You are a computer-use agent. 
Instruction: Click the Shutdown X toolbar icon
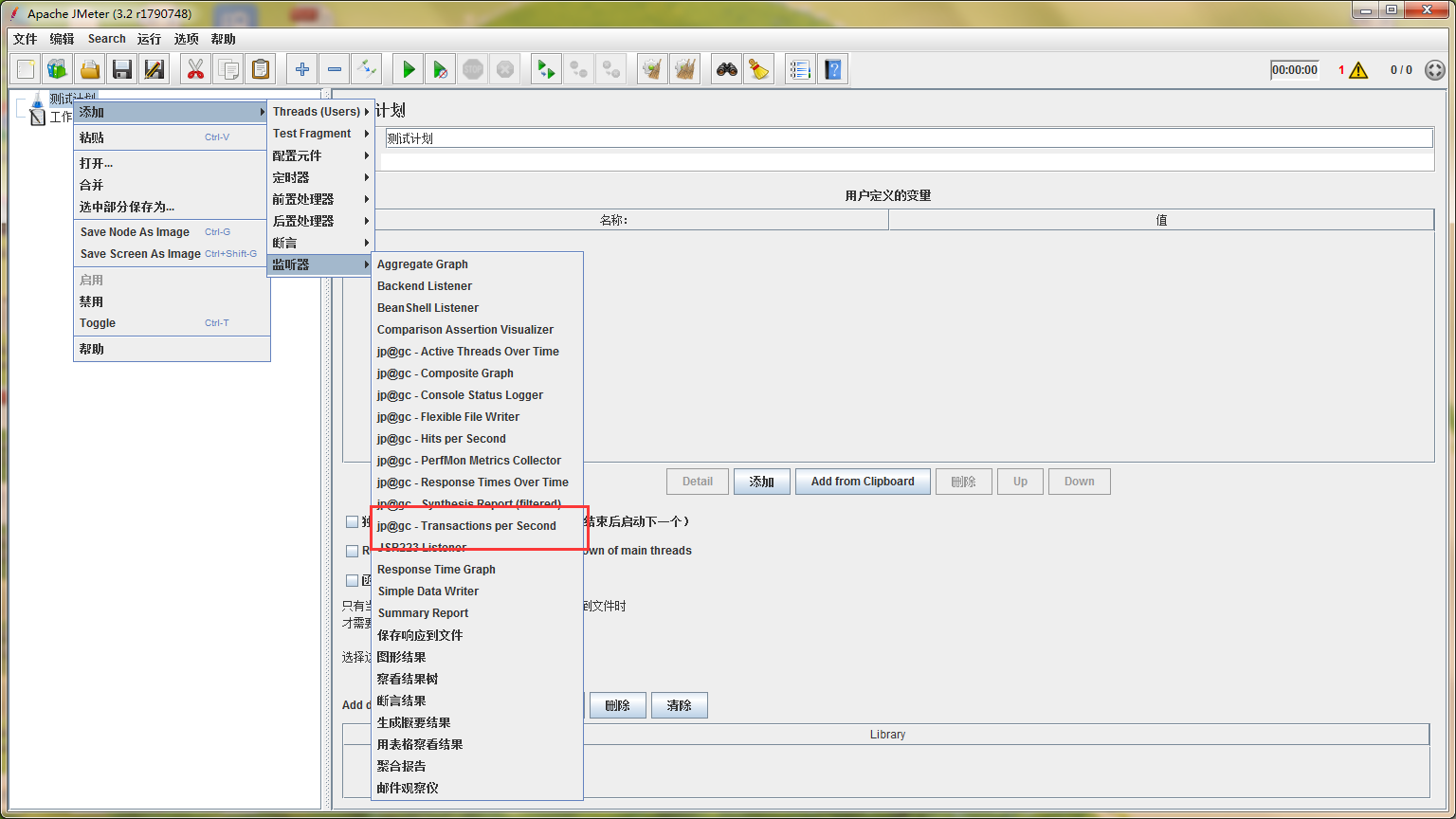505,69
